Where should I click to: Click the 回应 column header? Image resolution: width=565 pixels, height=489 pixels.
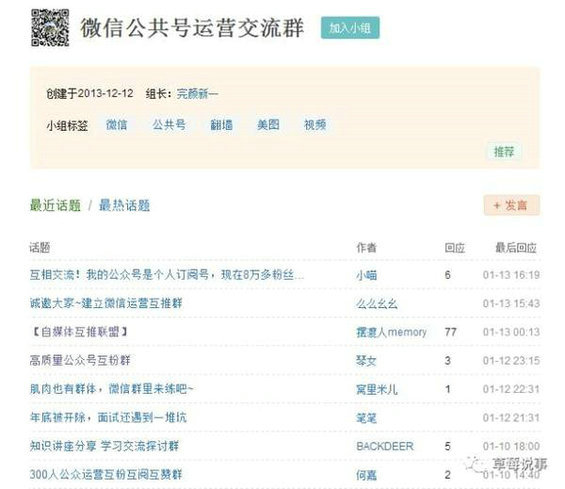[x=455, y=248]
